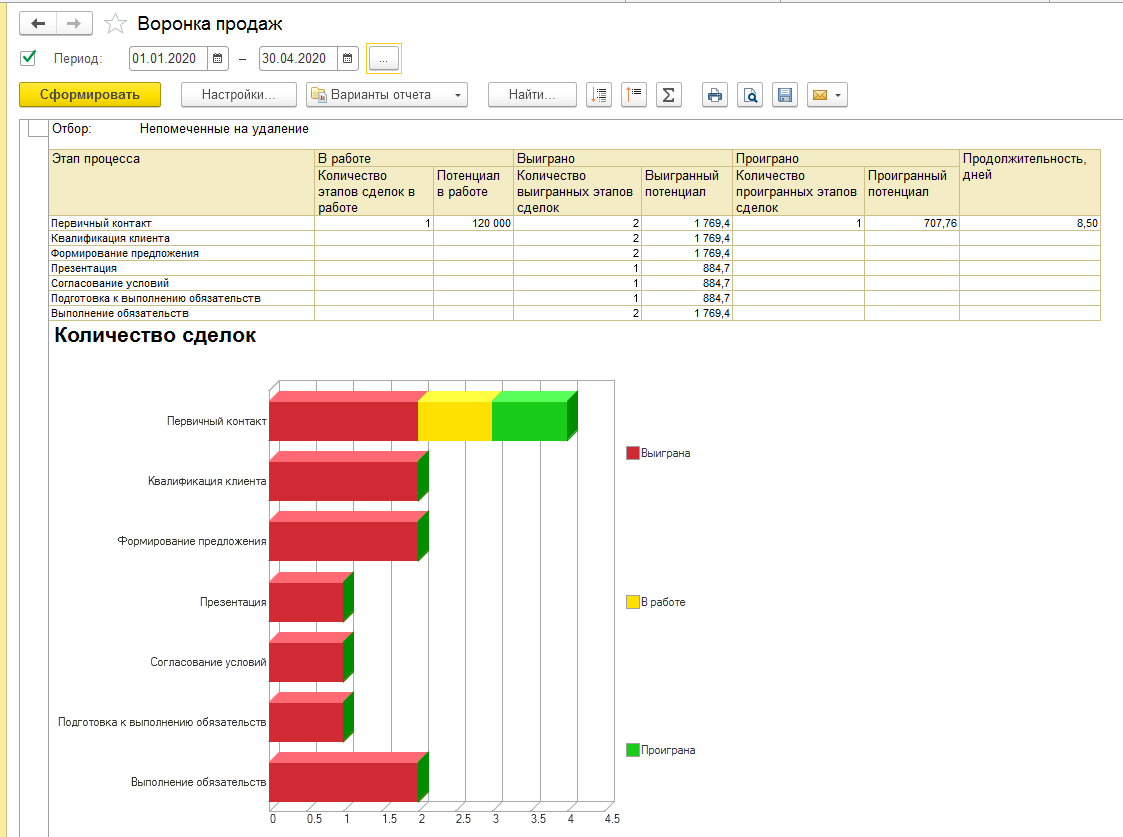Open calendar for the end date 30.04.2020

(347, 59)
